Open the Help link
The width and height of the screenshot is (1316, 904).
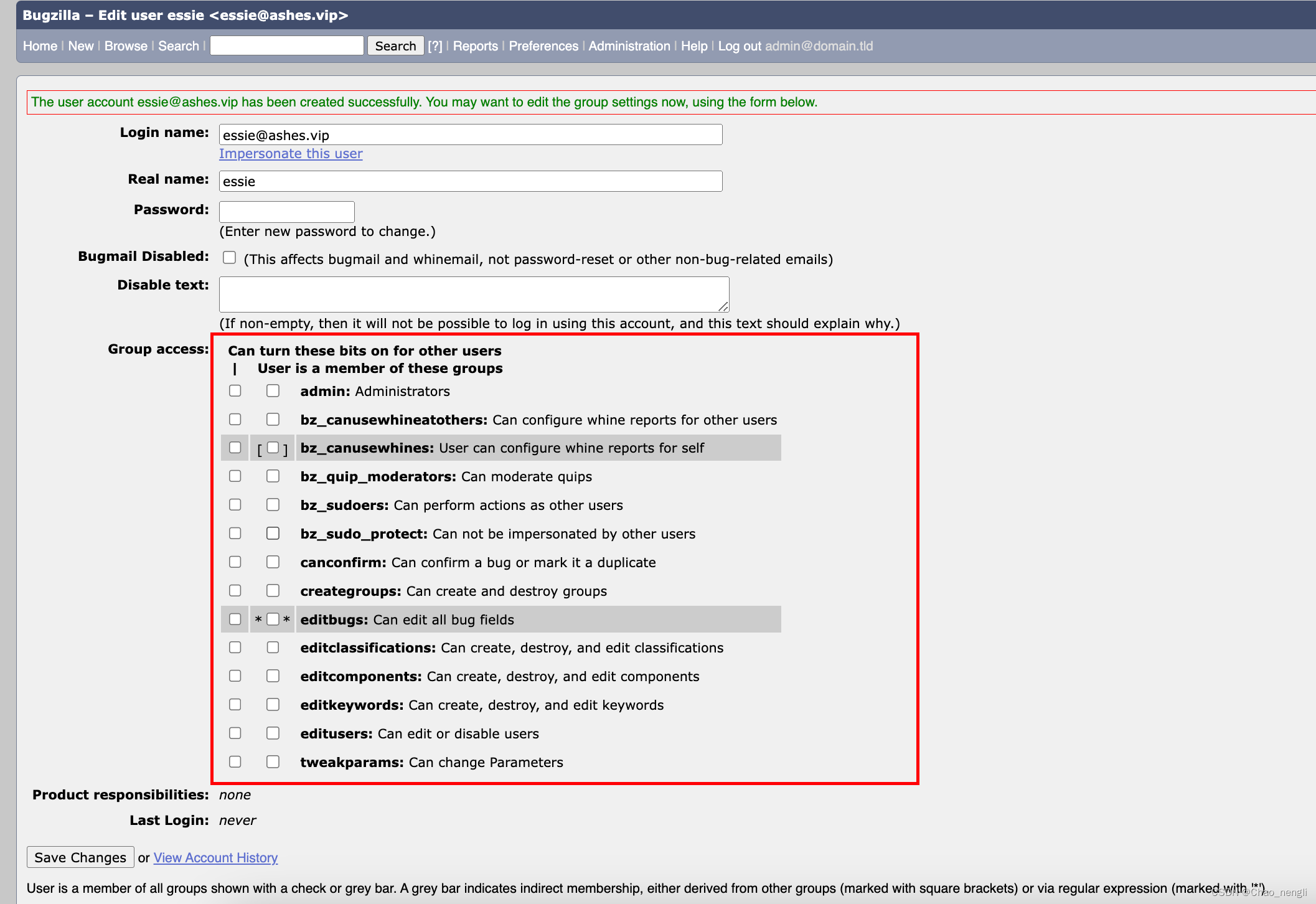[x=694, y=46]
